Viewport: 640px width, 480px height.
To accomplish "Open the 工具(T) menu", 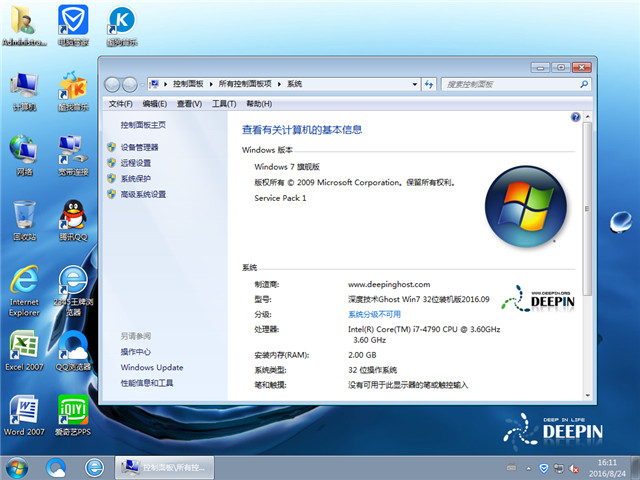I will tap(223, 104).
